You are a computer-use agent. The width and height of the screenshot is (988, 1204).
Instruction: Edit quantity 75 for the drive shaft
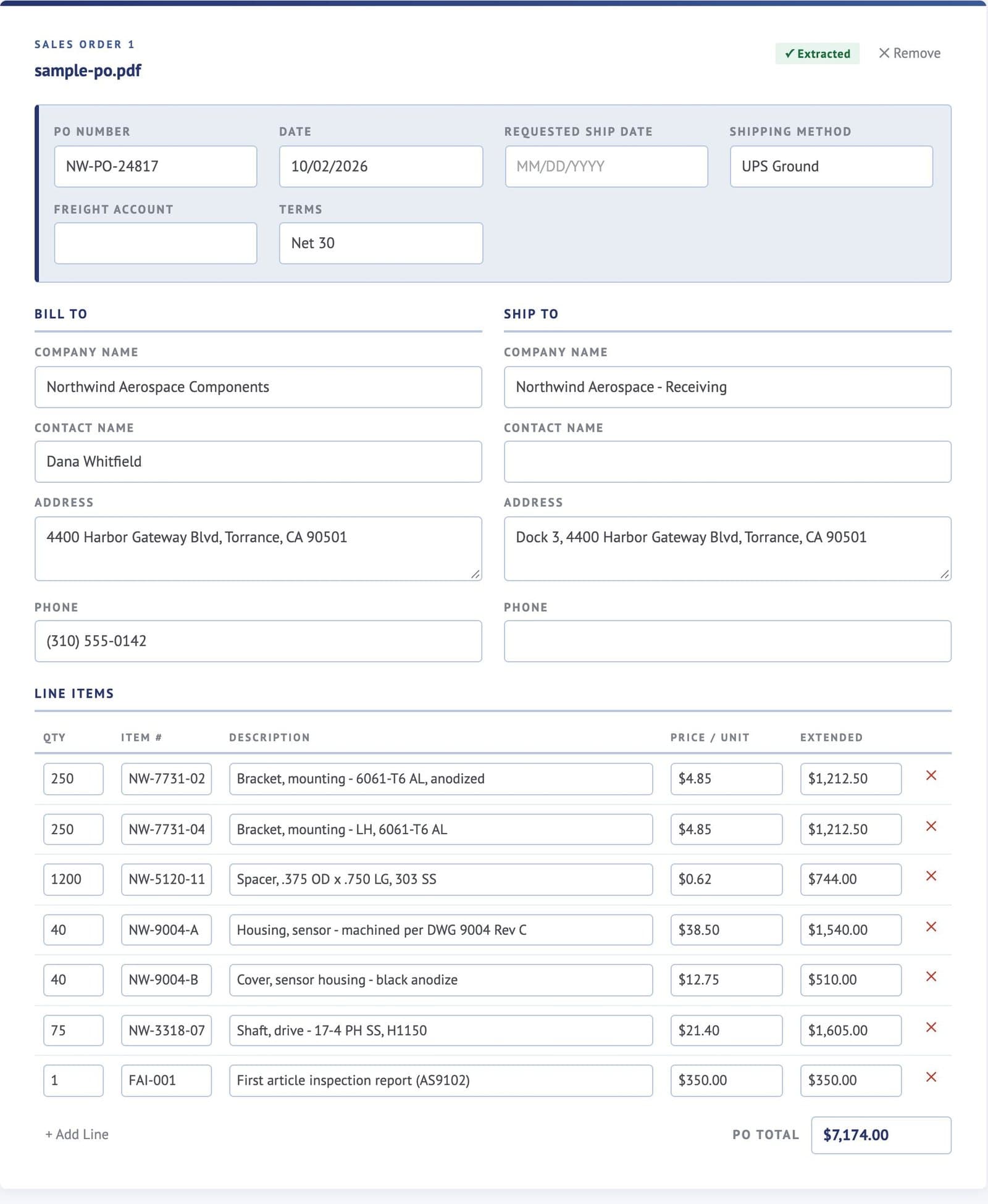73,1031
